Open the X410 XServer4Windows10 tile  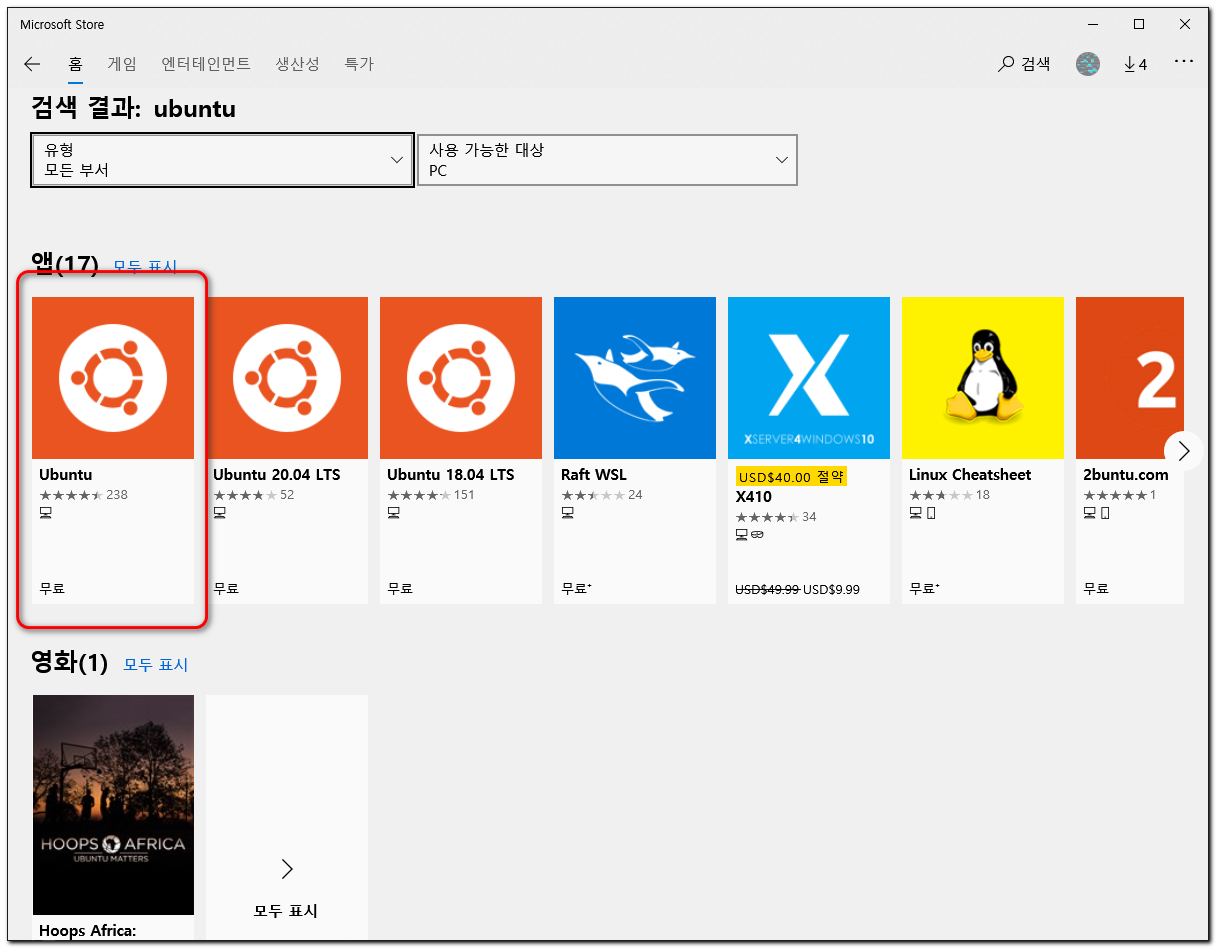coord(809,378)
